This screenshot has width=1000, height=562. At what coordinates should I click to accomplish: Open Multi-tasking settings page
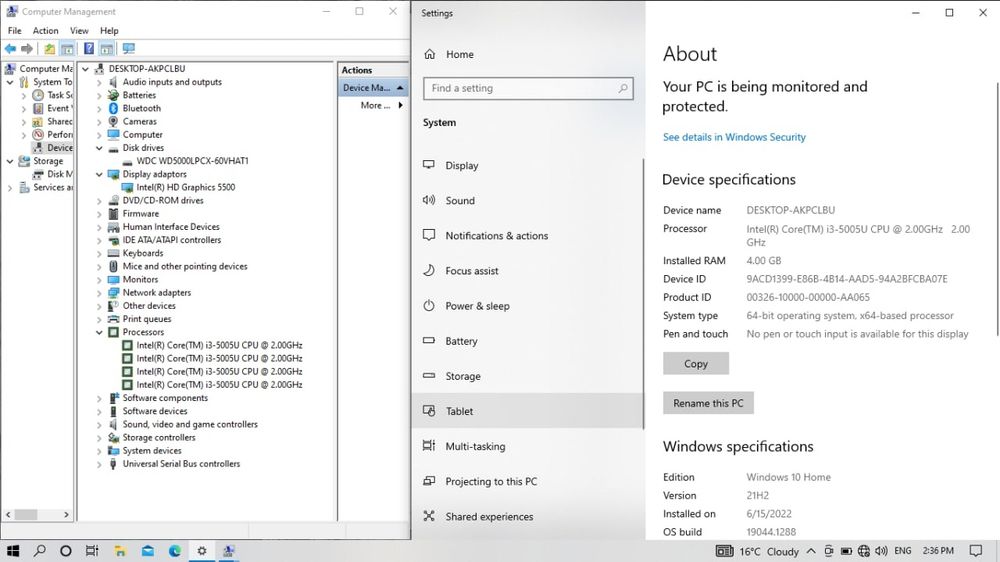click(x=527, y=446)
